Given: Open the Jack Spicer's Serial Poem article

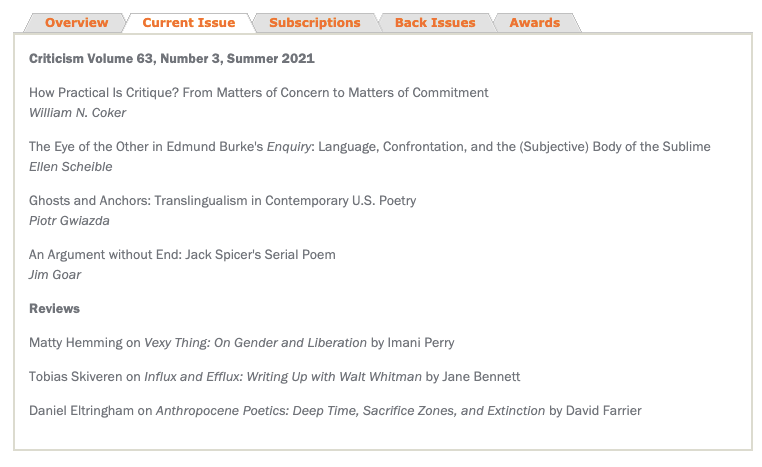Looking at the screenshot, I should tap(182, 255).
